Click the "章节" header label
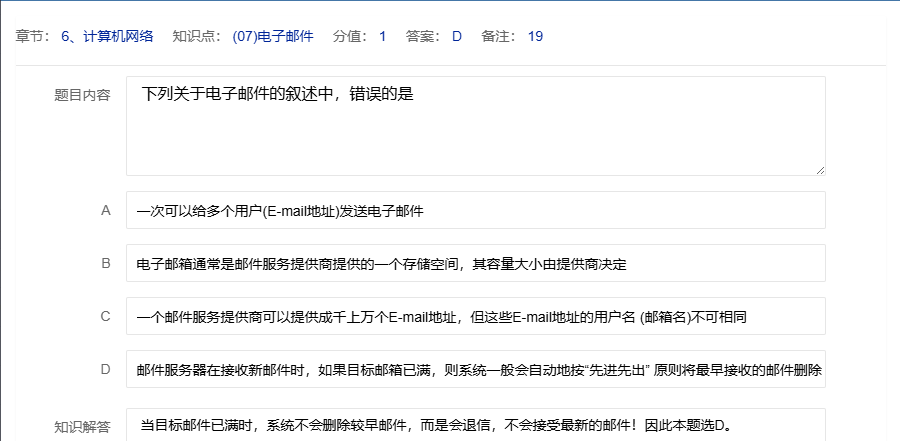 point(32,37)
